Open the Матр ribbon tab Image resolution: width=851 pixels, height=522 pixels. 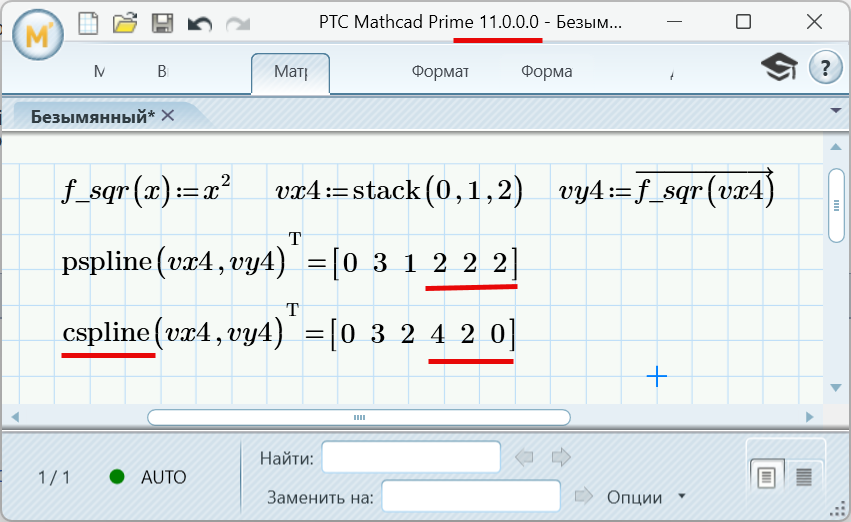pos(290,72)
